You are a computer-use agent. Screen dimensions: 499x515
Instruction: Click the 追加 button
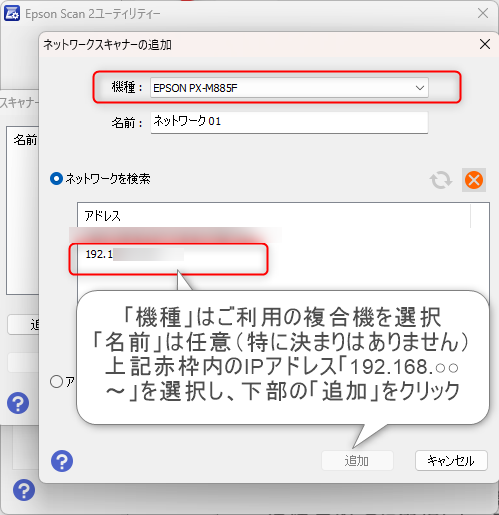[357, 461]
